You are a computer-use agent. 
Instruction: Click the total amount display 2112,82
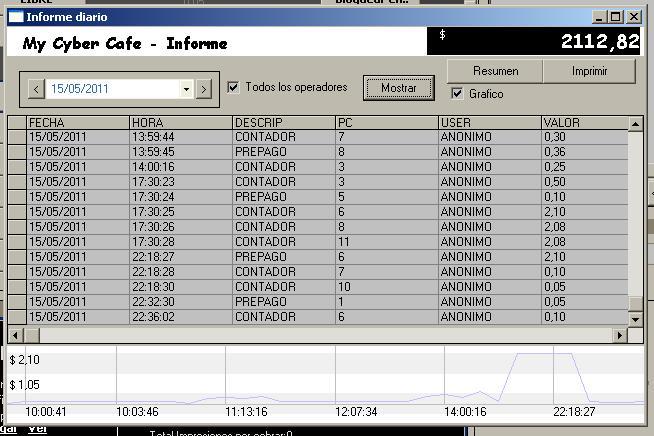tap(534, 41)
